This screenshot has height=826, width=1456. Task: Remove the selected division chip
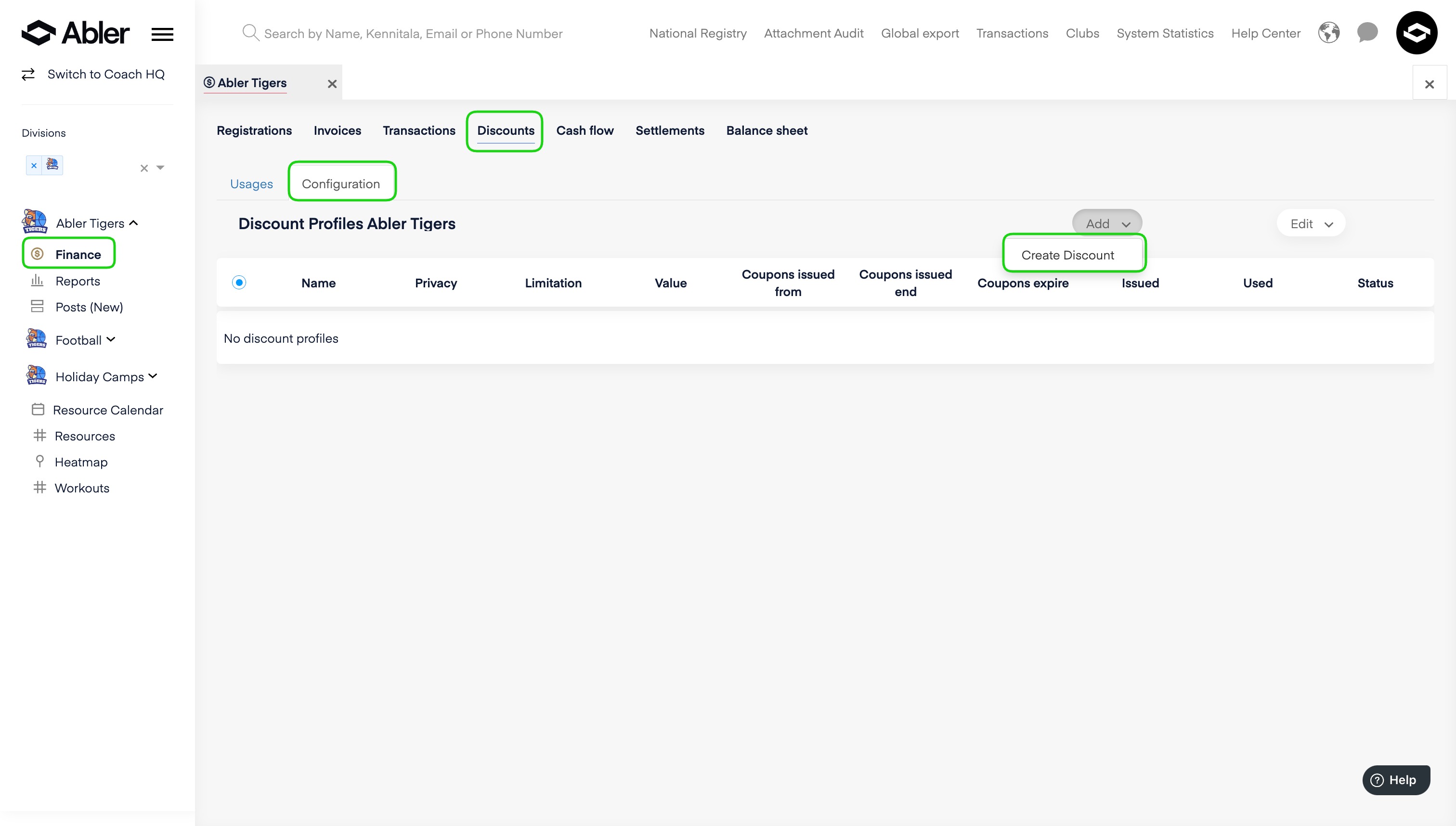34,166
